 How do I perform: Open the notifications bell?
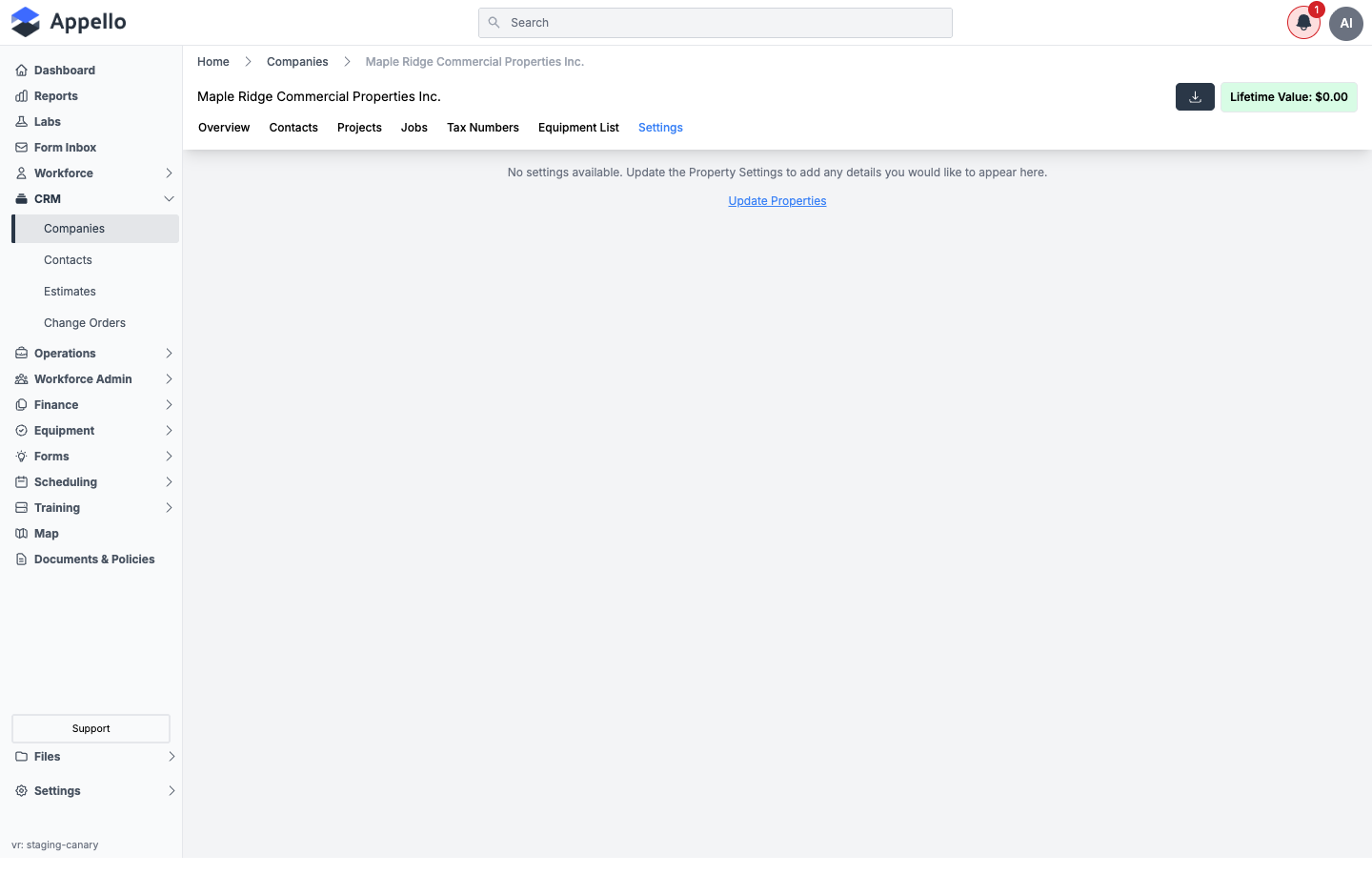[1303, 23]
